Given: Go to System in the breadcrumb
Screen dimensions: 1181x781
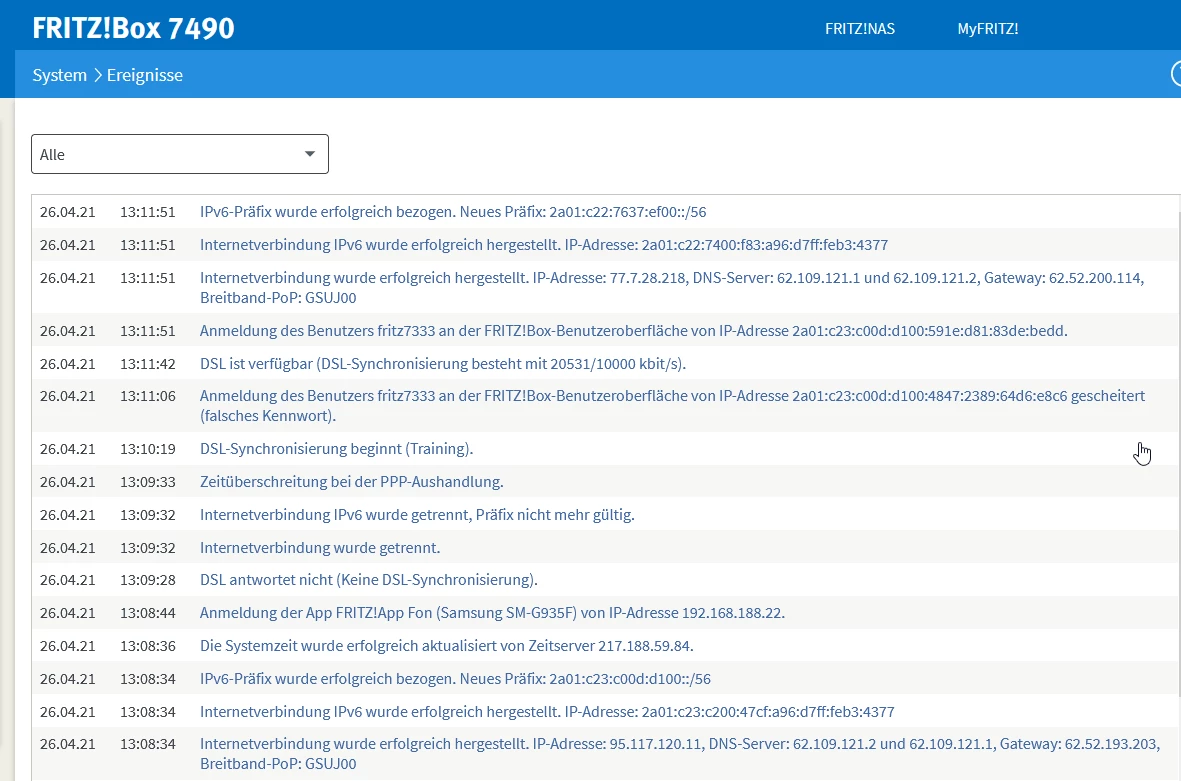Looking at the screenshot, I should pyautogui.click(x=60, y=75).
